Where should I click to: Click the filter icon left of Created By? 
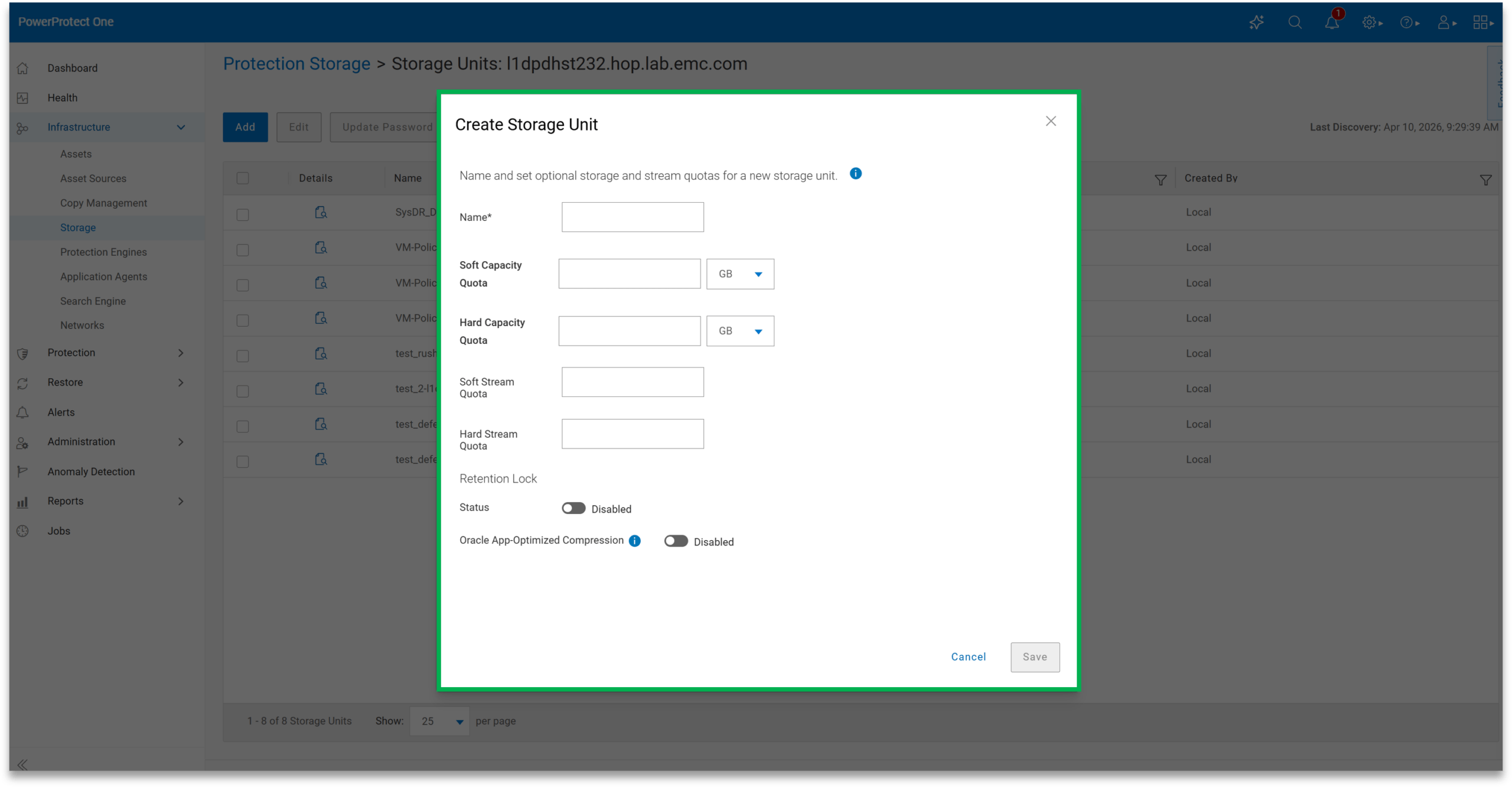tap(1160, 180)
